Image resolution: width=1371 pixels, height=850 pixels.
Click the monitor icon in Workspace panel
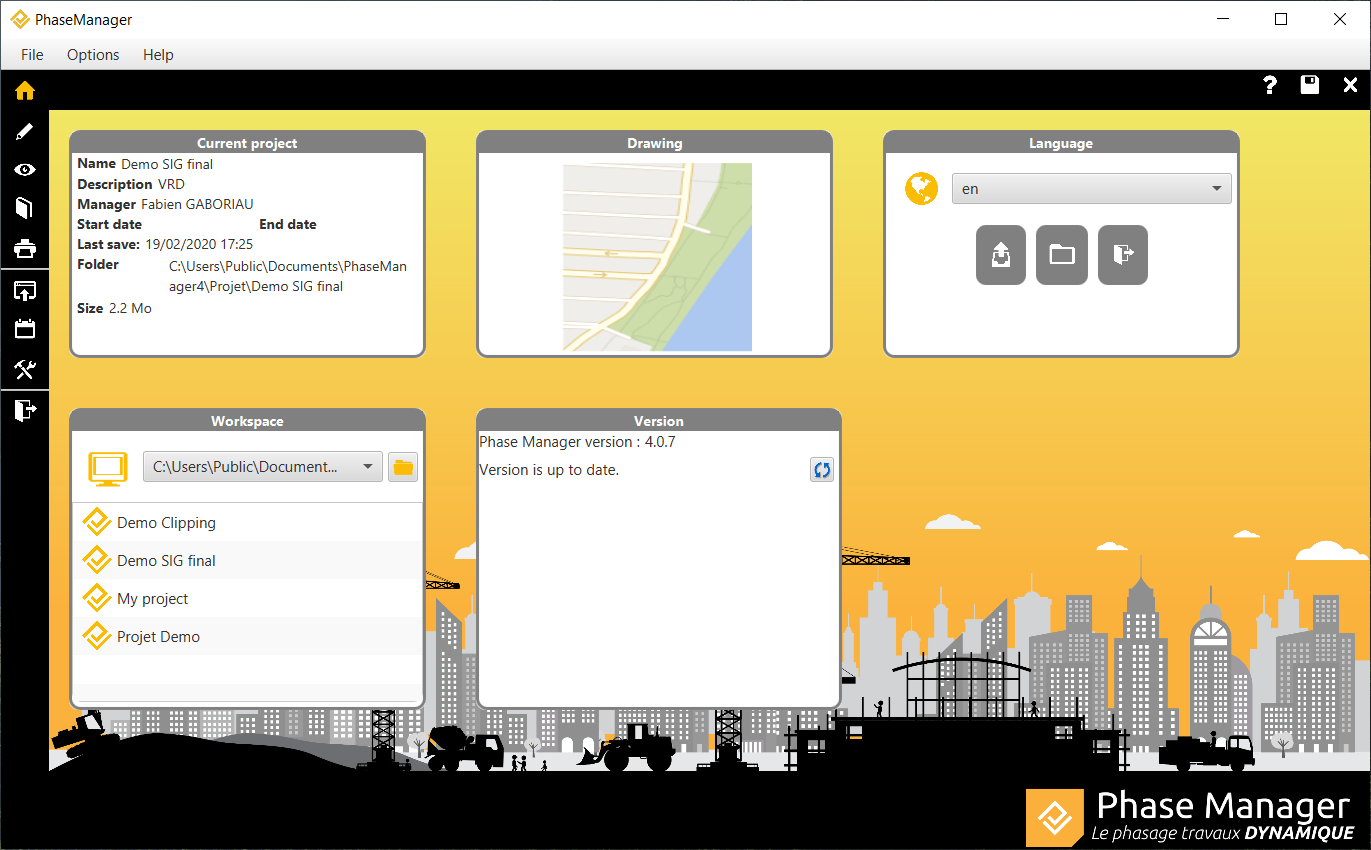[108, 468]
